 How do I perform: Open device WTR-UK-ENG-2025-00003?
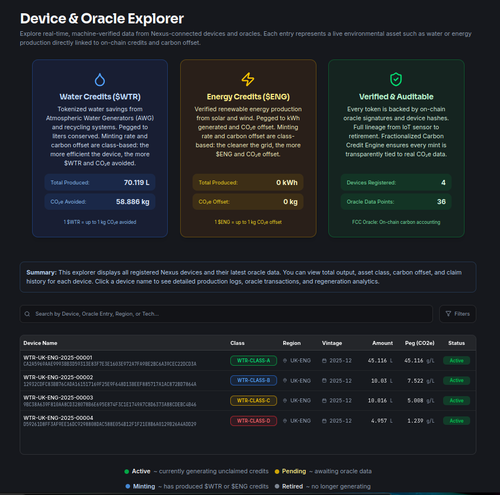pos(58,397)
